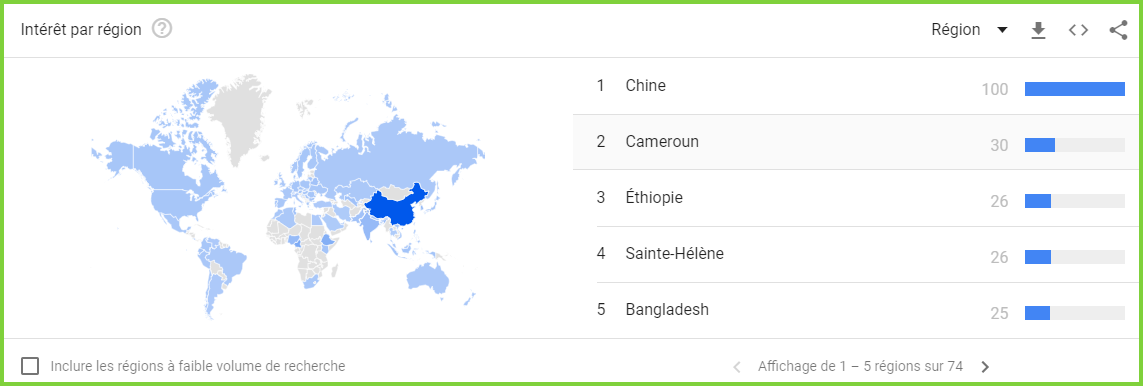This screenshot has height=386, width=1143.
Task: Click Australia on the world map
Action: click(x=428, y=281)
